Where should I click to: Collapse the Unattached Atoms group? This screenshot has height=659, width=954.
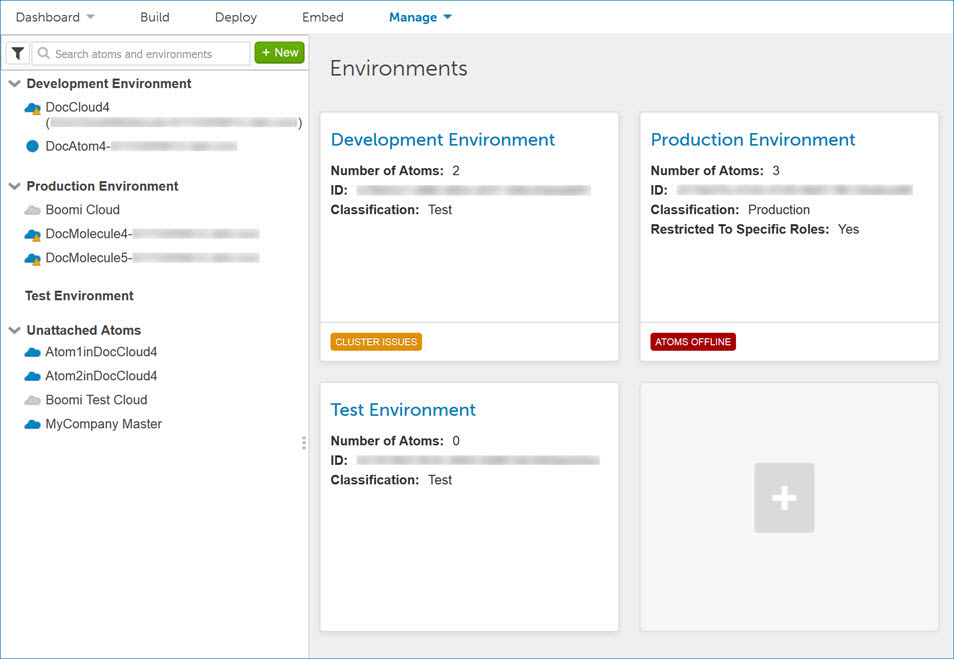pos(14,330)
